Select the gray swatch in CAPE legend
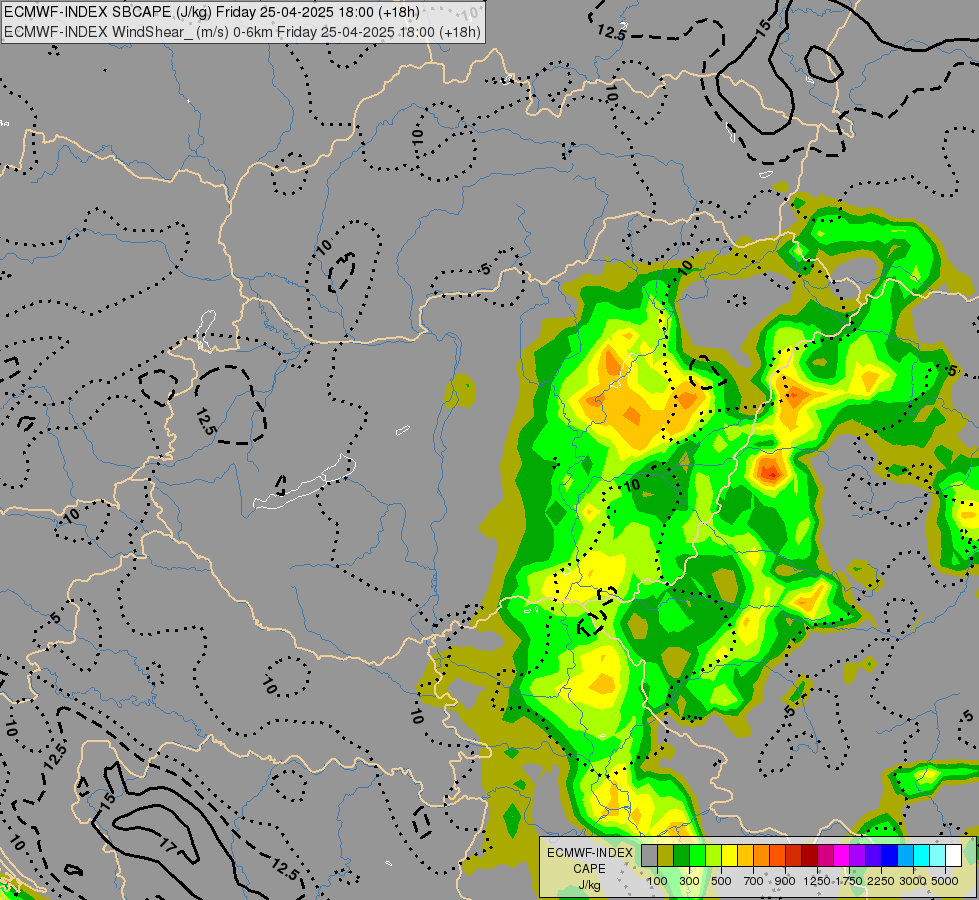Image resolution: width=979 pixels, height=900 pixels. pos(649,856)
